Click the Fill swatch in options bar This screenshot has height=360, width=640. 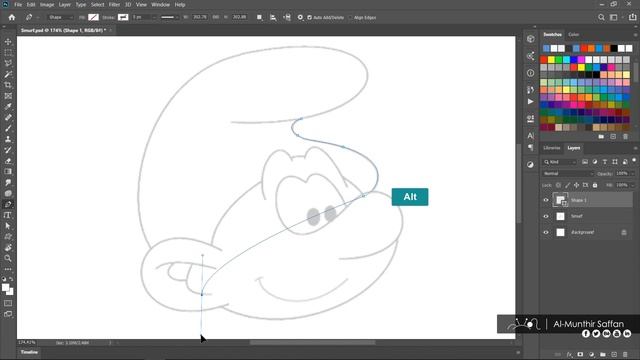pos(93,17)
